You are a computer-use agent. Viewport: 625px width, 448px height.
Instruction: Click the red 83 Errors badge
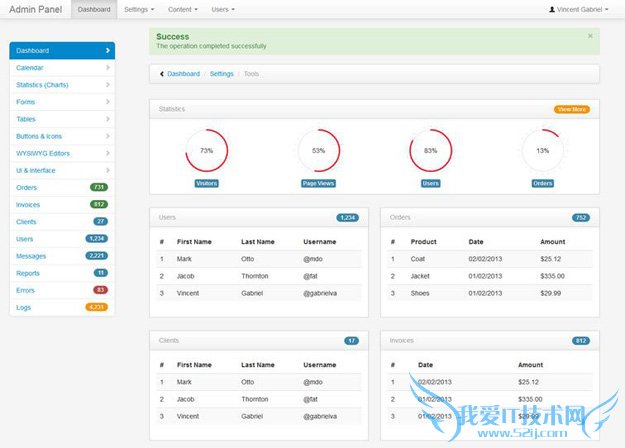(100, 290)
